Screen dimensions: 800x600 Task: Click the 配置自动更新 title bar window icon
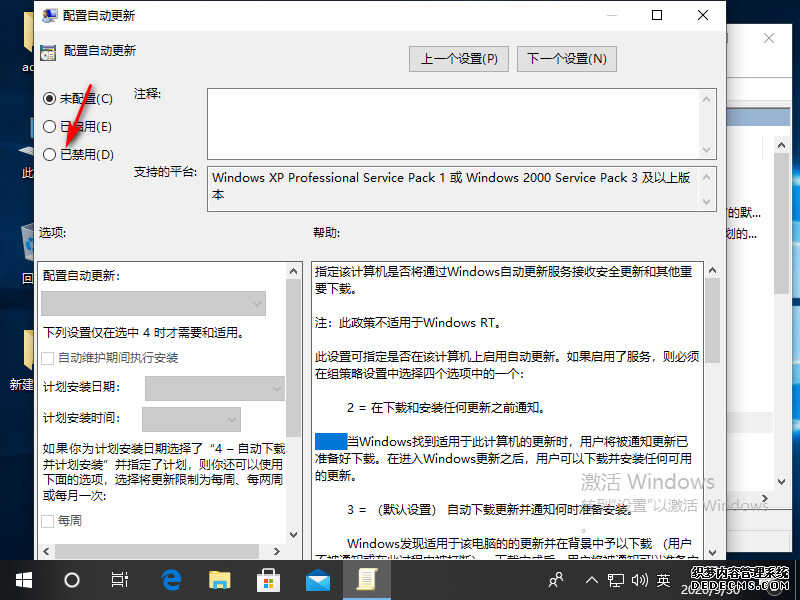click(x=49, y=15)
